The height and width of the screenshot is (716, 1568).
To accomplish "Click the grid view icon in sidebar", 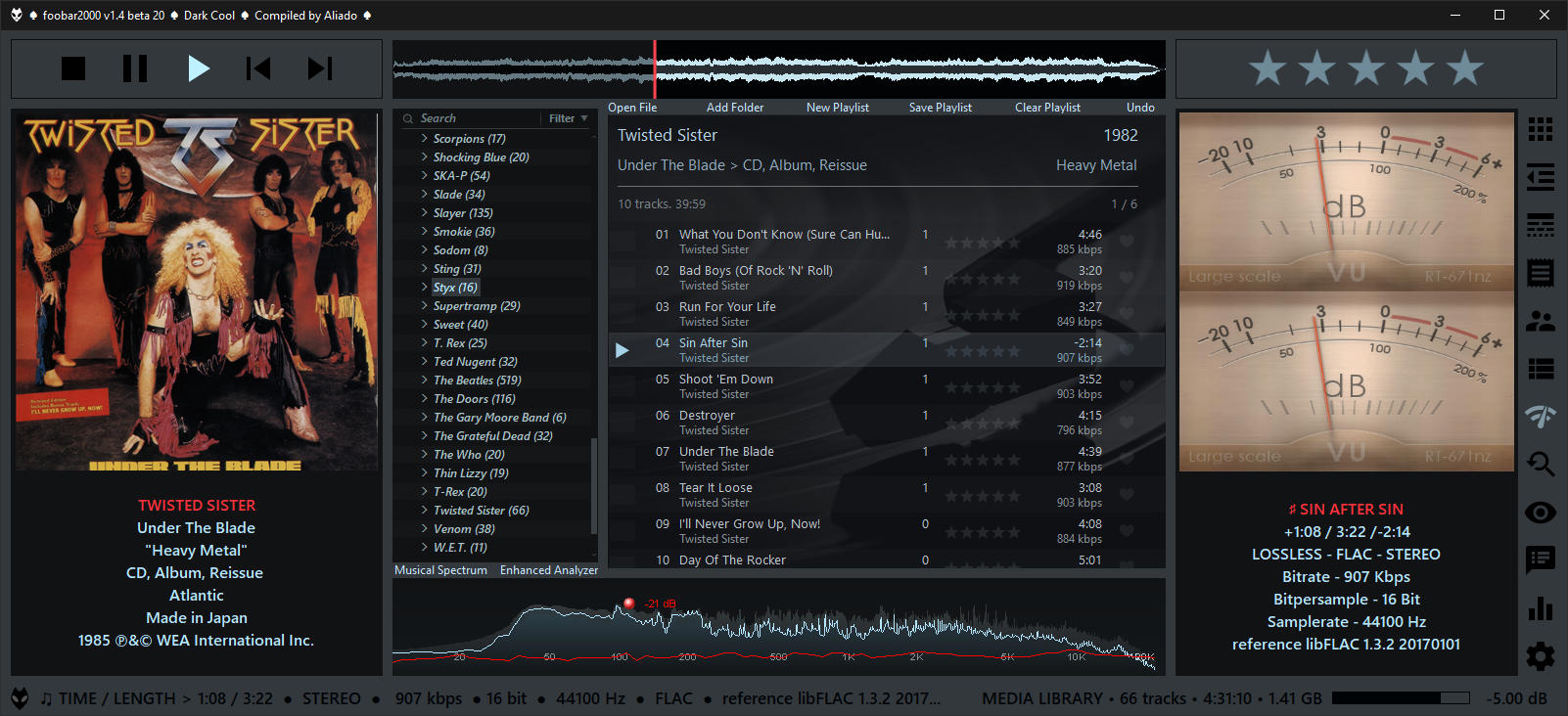I will (1541, 129).
